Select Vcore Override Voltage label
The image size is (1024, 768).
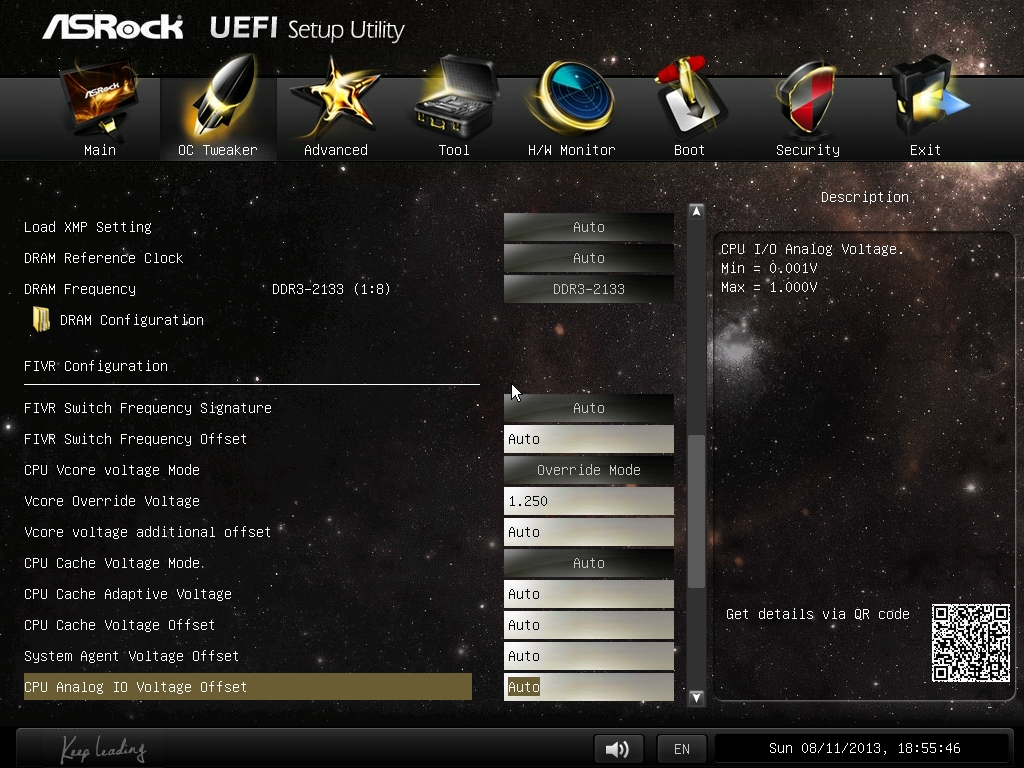coord(112,501)
